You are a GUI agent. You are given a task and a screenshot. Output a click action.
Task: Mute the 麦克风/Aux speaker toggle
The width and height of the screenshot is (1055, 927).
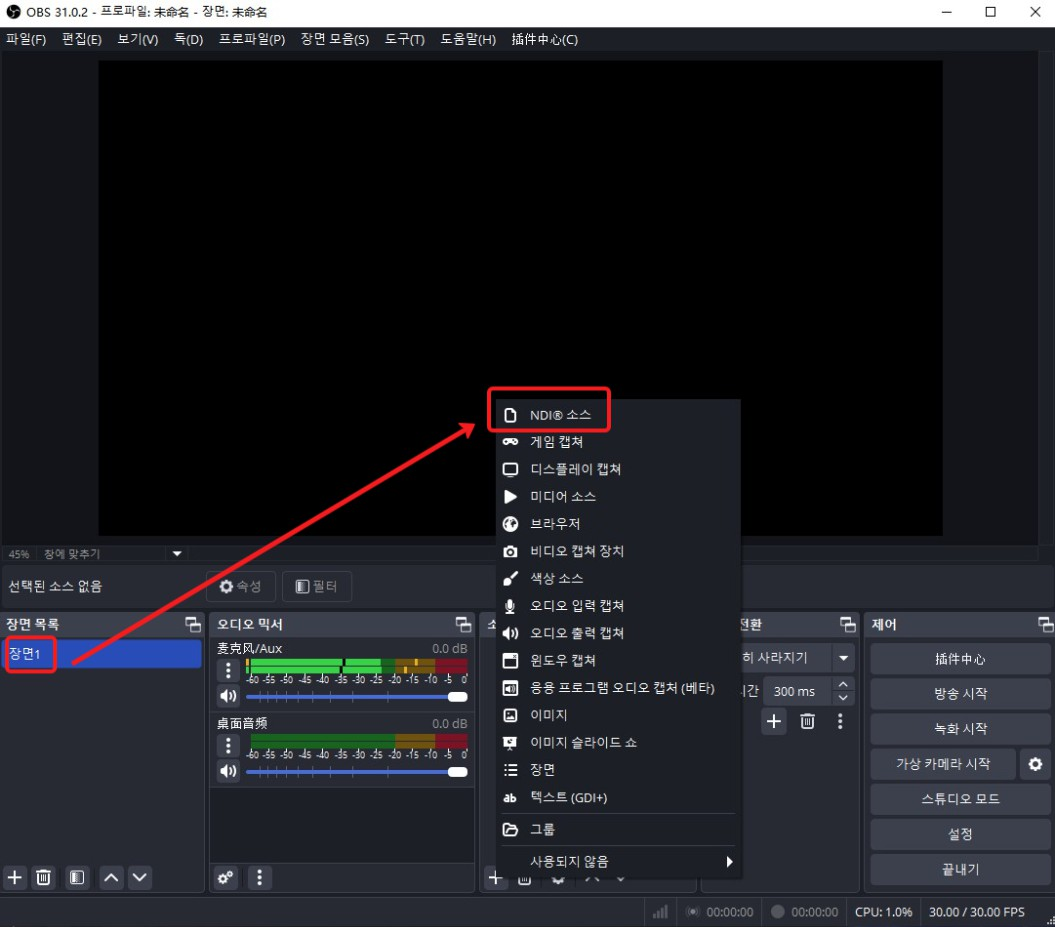(x=229, y=696)
